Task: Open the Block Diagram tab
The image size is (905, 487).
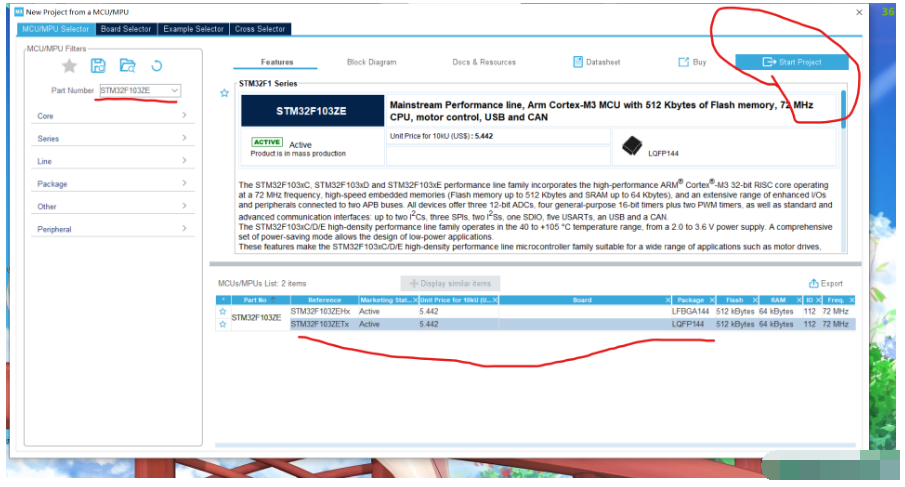Action: click(372, 62)
